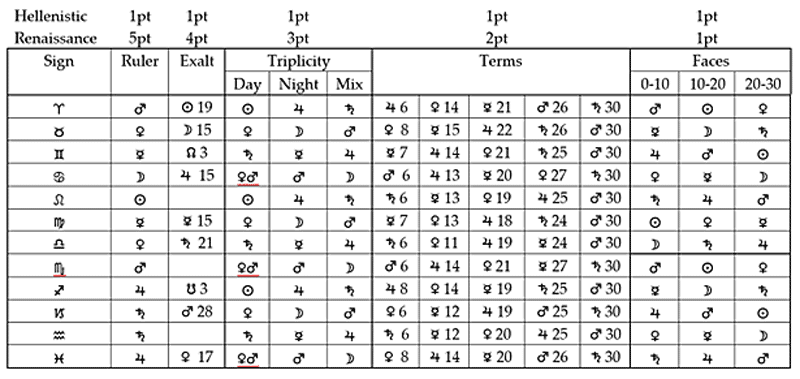The width and height of the screenshot is (800, 379).
Task: Select the Sun symbol in Leo's Ruler cell
Action: click(140, 198)
